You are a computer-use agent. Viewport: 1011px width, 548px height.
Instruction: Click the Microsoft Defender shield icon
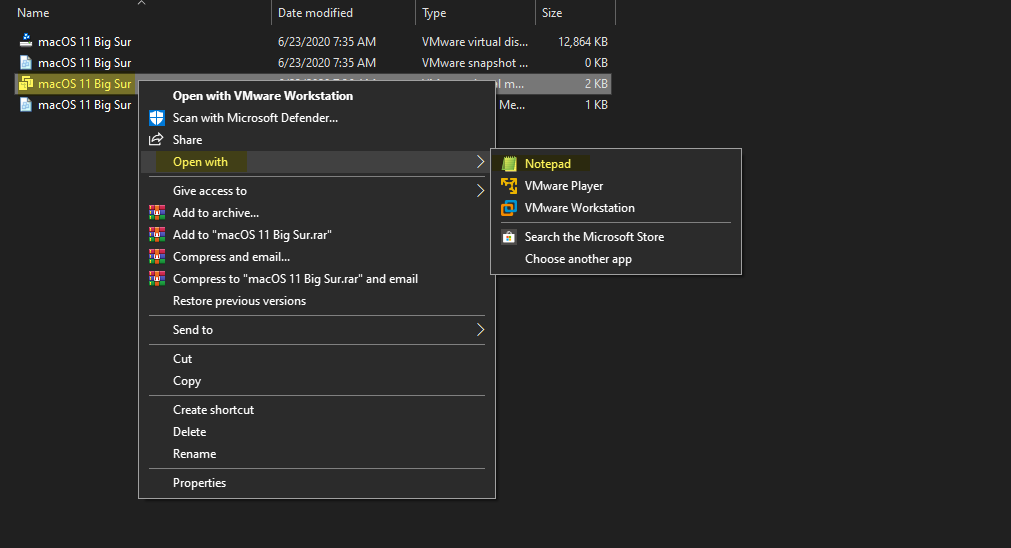pyautogui.click(x=157, y=118)
